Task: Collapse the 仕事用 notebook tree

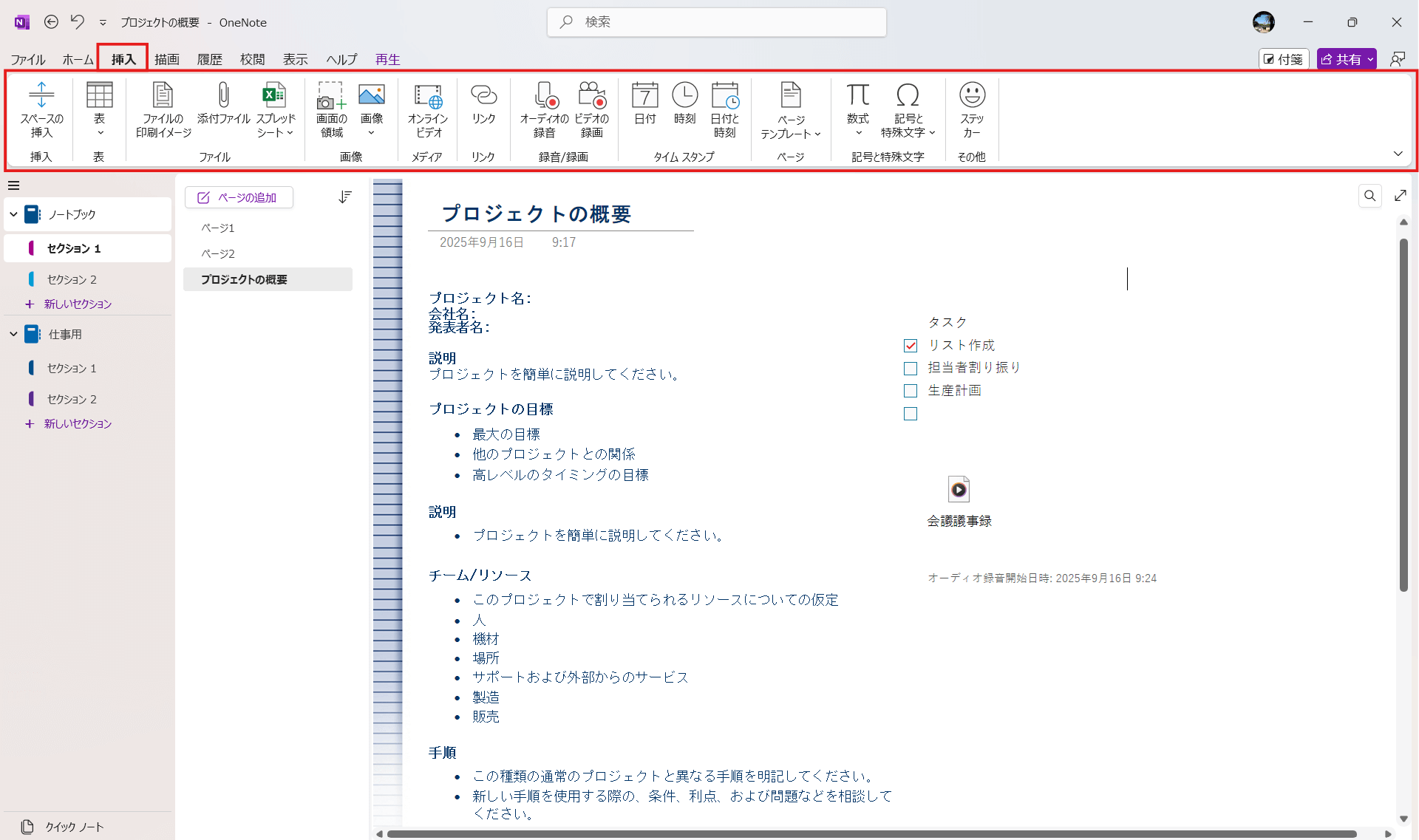Action: click(13, 334)
